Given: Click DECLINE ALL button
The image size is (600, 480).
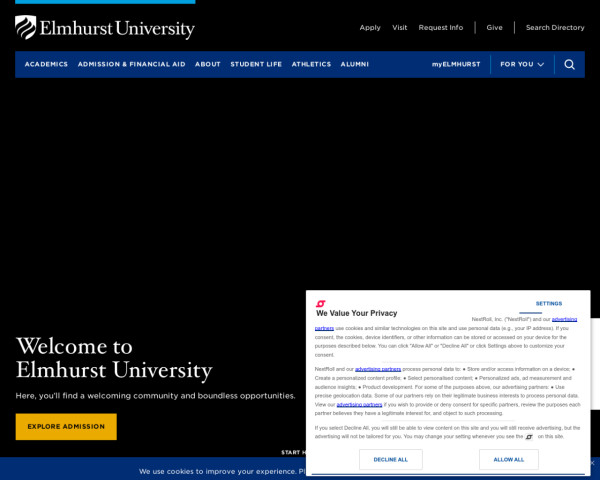Looking at the screenshot, I should [x=391, y=459].
